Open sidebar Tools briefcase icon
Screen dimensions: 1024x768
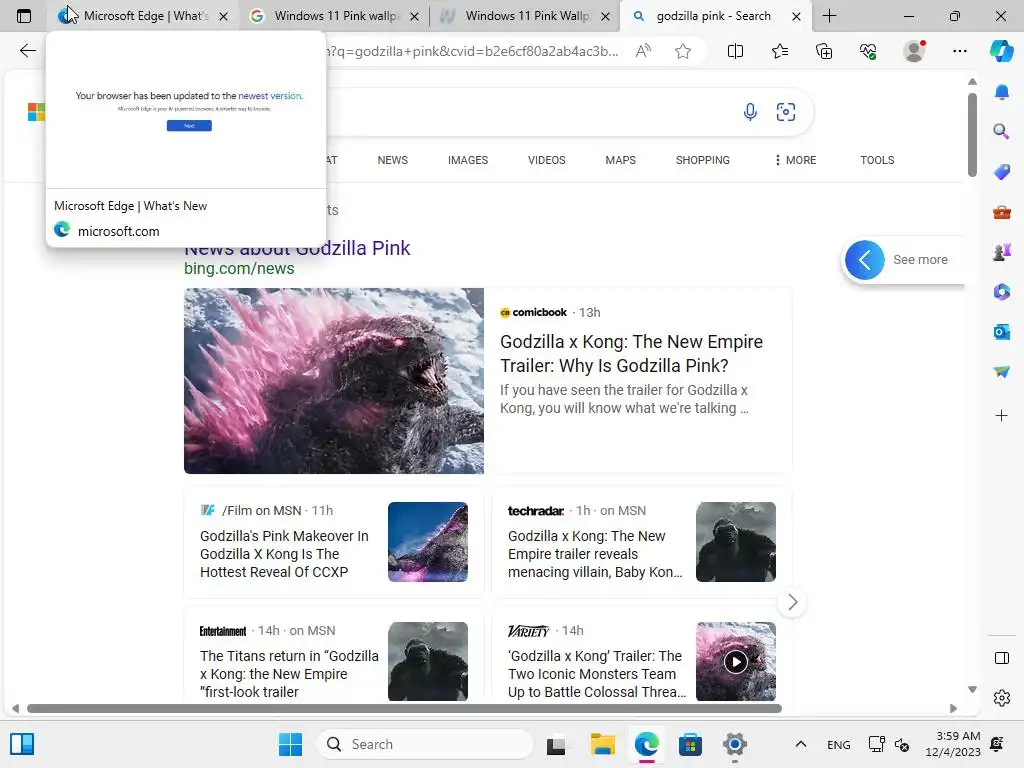pyautogui.click(x=1001, y=212)
